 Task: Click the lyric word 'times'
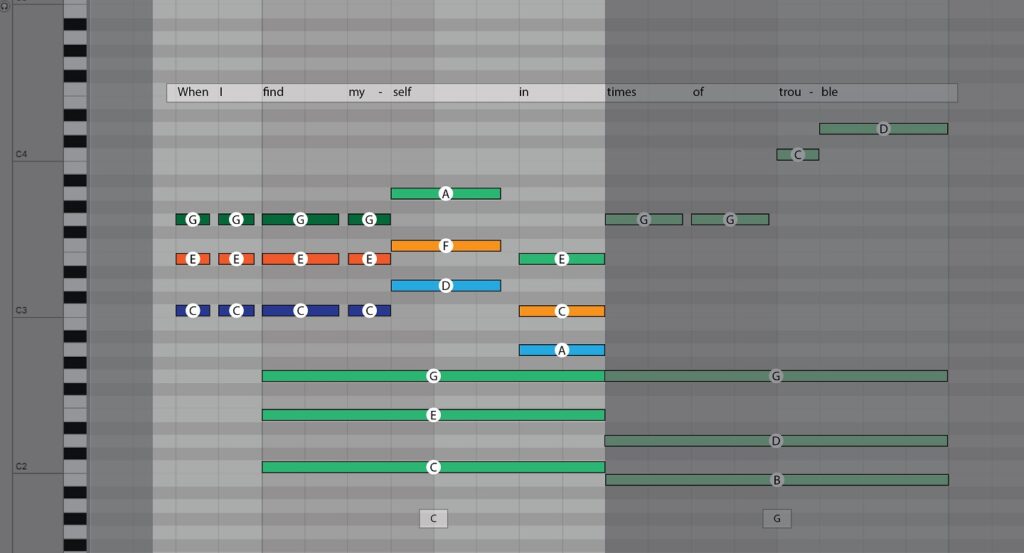(621, 92)
